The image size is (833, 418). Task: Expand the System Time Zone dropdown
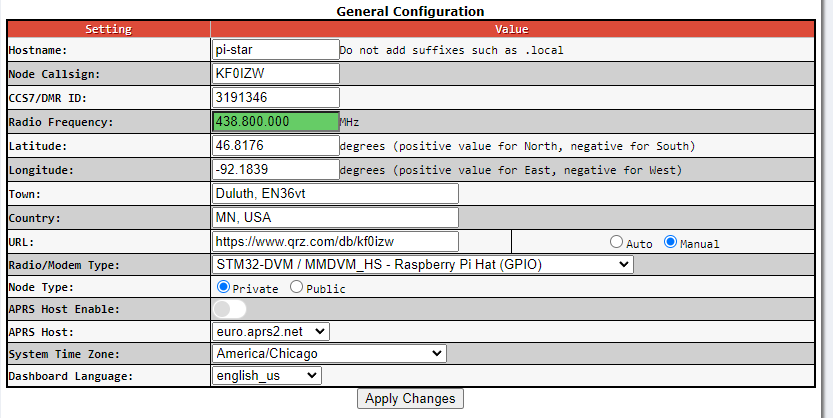point(329,353)
